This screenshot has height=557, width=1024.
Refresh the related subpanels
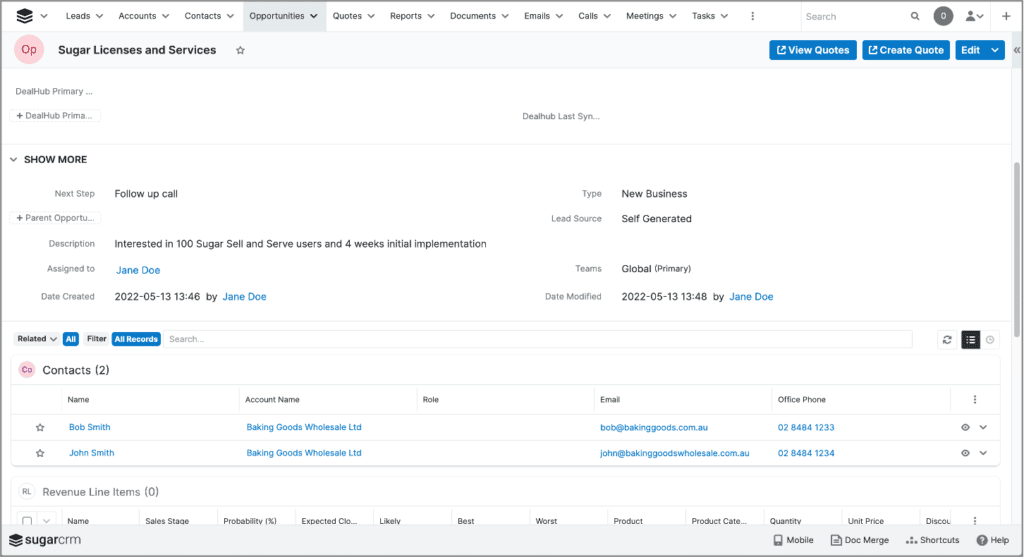tap(947, 340)
